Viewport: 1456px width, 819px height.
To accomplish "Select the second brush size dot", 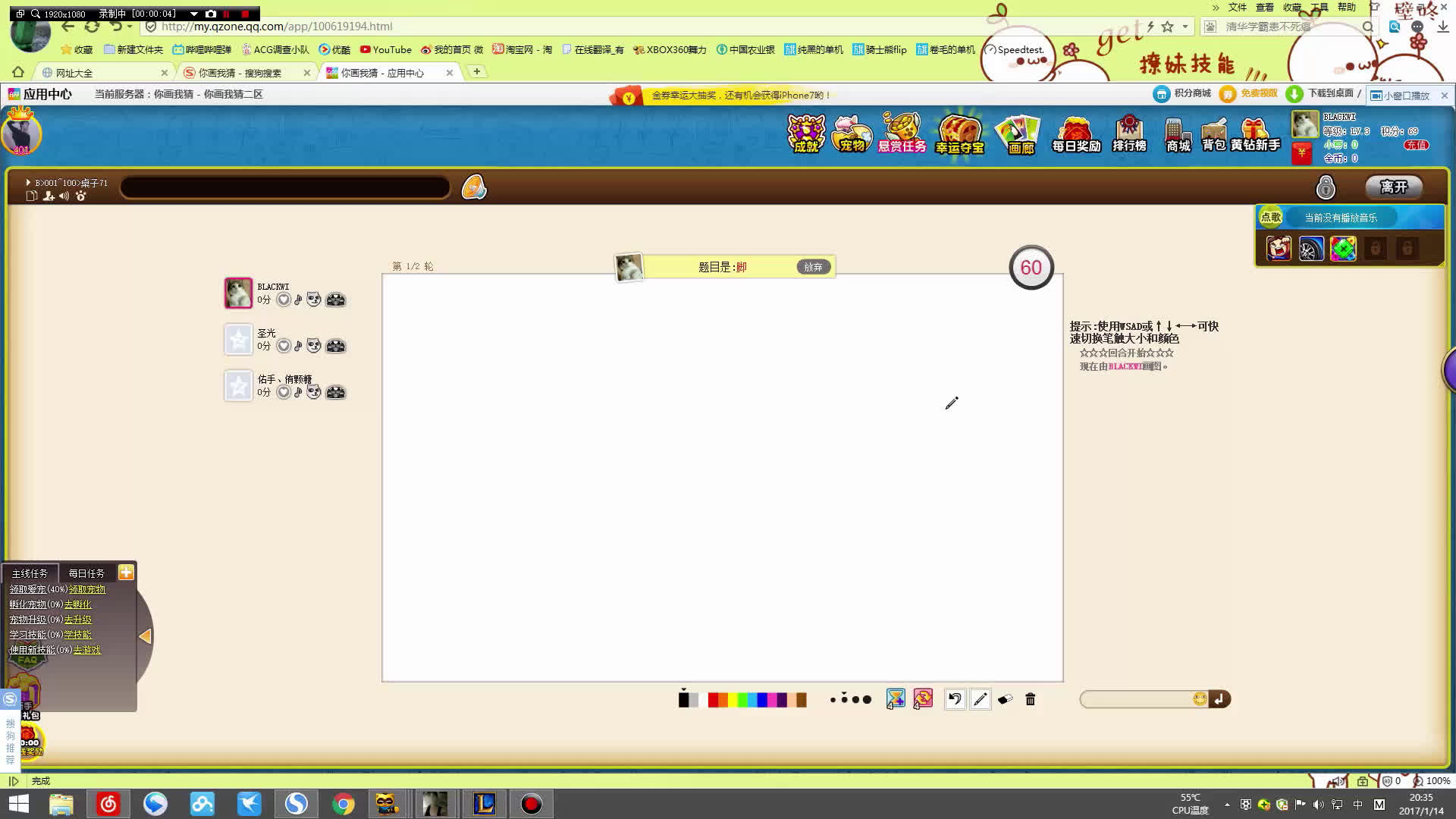I will (844, 698).
